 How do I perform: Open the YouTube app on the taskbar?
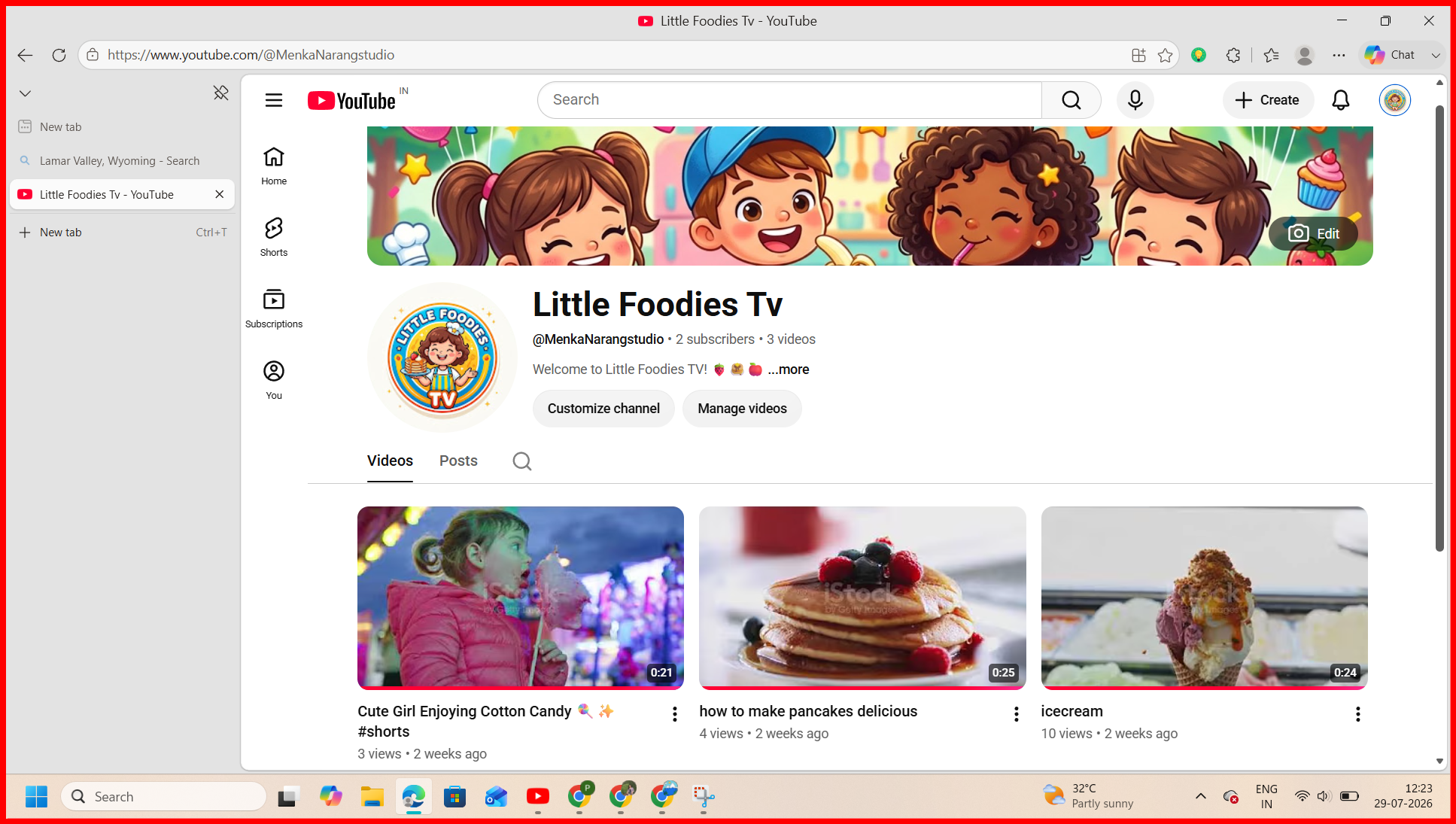point(537,796)
